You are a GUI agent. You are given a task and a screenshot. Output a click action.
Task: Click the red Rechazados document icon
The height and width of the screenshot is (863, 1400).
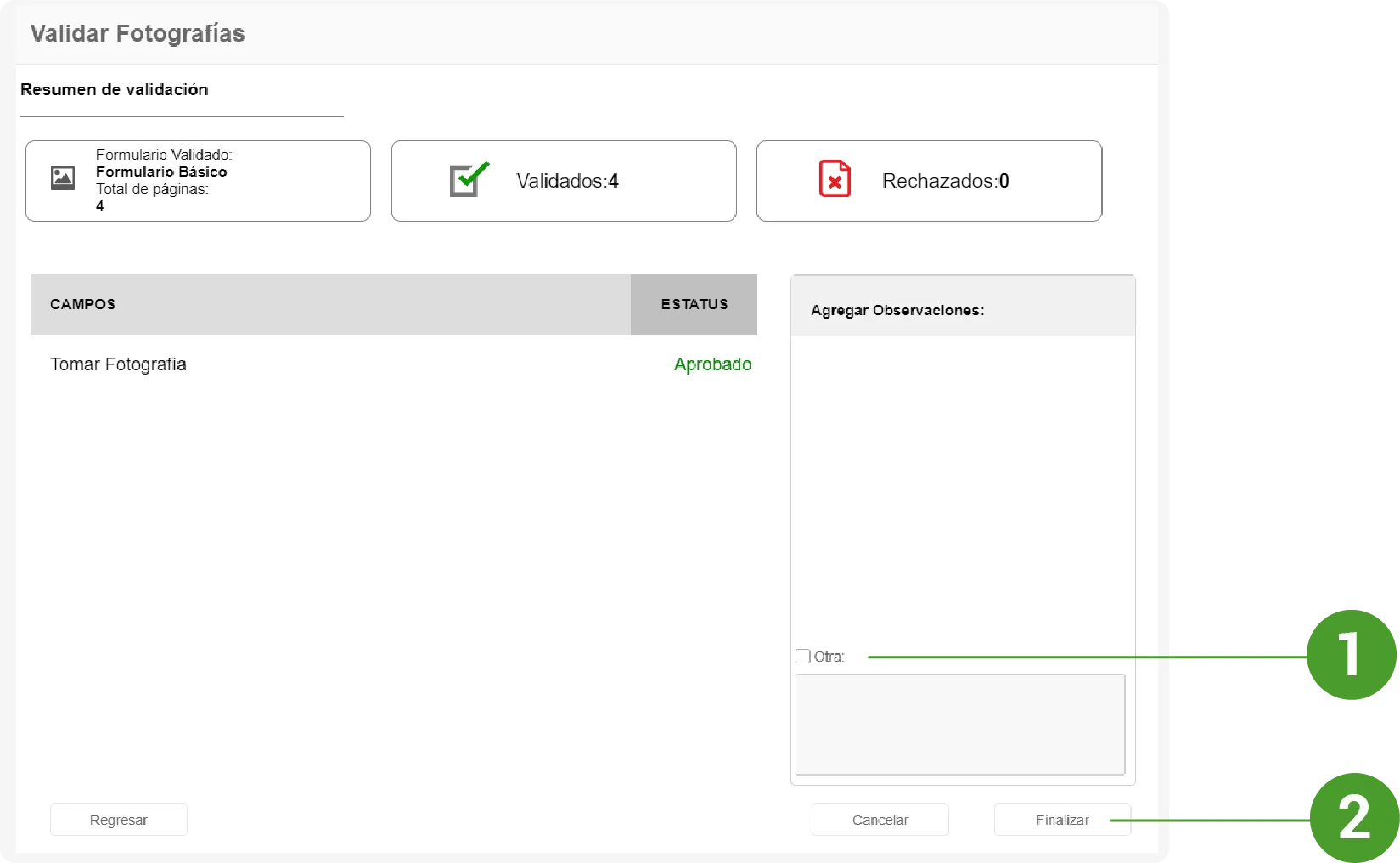coord(835,178)
